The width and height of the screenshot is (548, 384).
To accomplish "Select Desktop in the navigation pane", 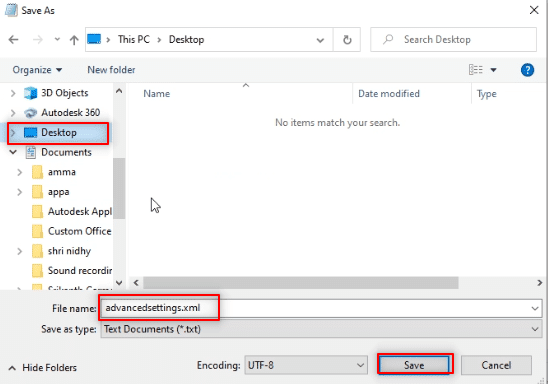I will coord(59,132).
